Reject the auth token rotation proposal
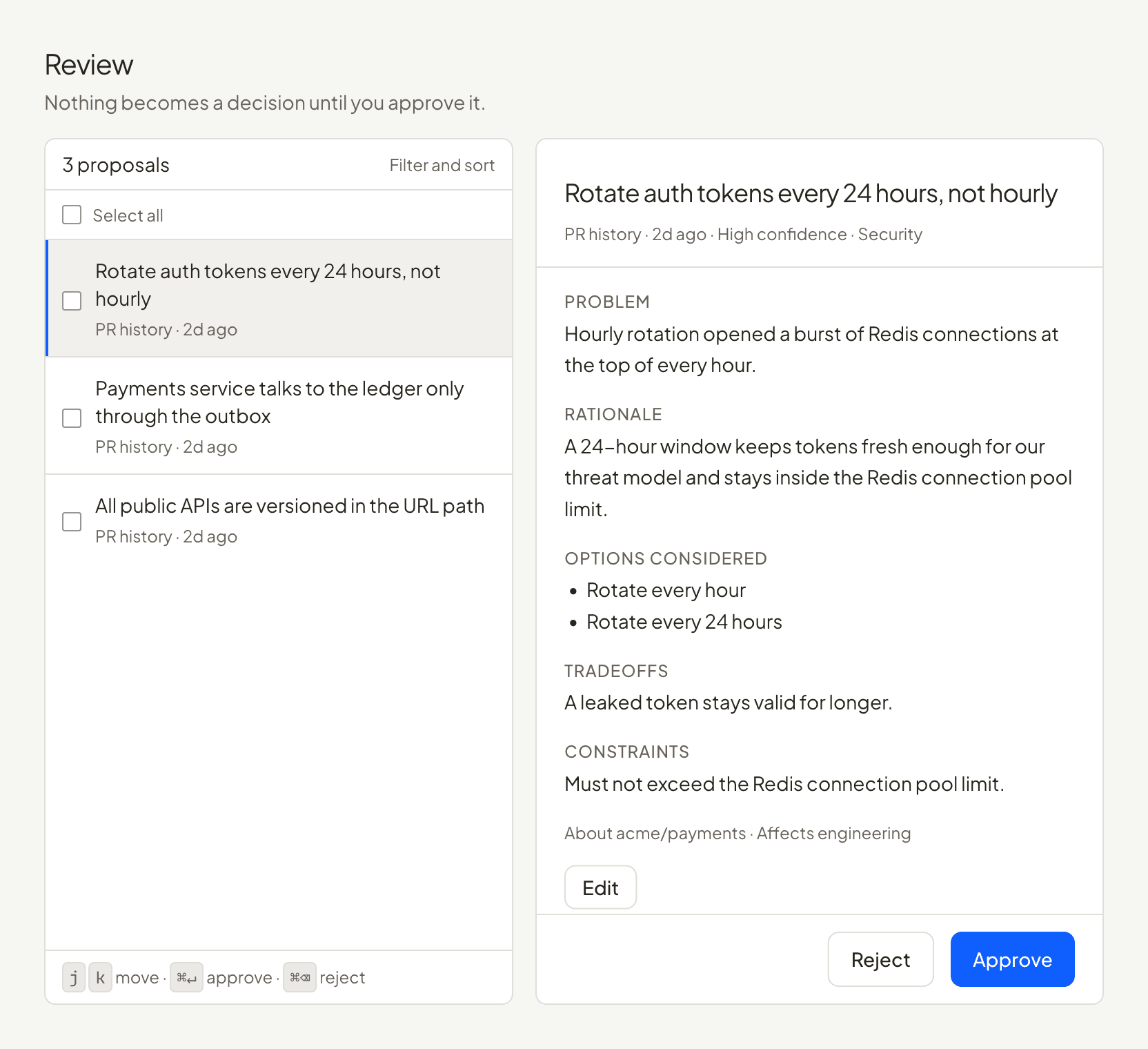The image size is (1148, 1049). [x=880, y=959]
